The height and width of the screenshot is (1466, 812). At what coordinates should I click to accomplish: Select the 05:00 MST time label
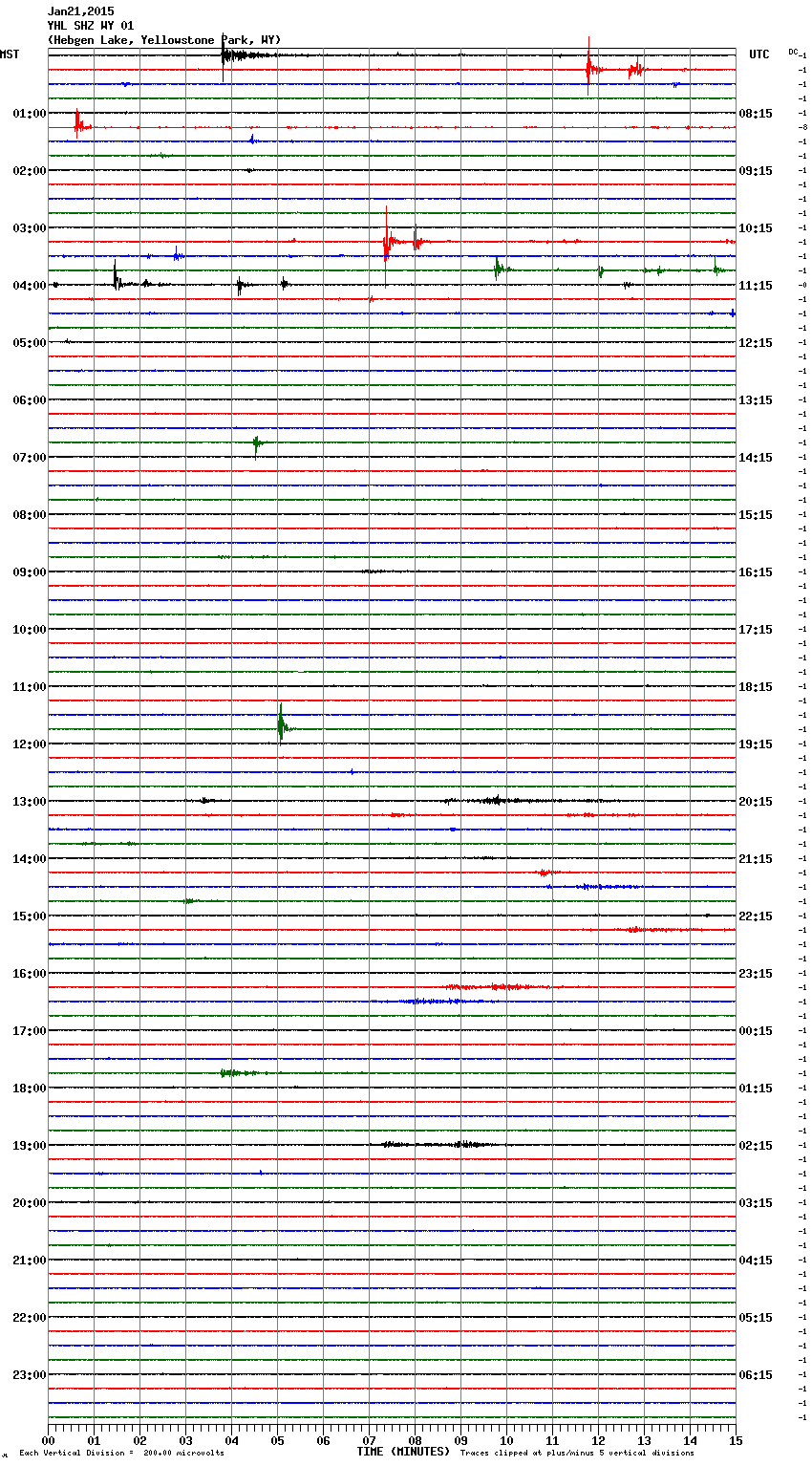(30, 343)
